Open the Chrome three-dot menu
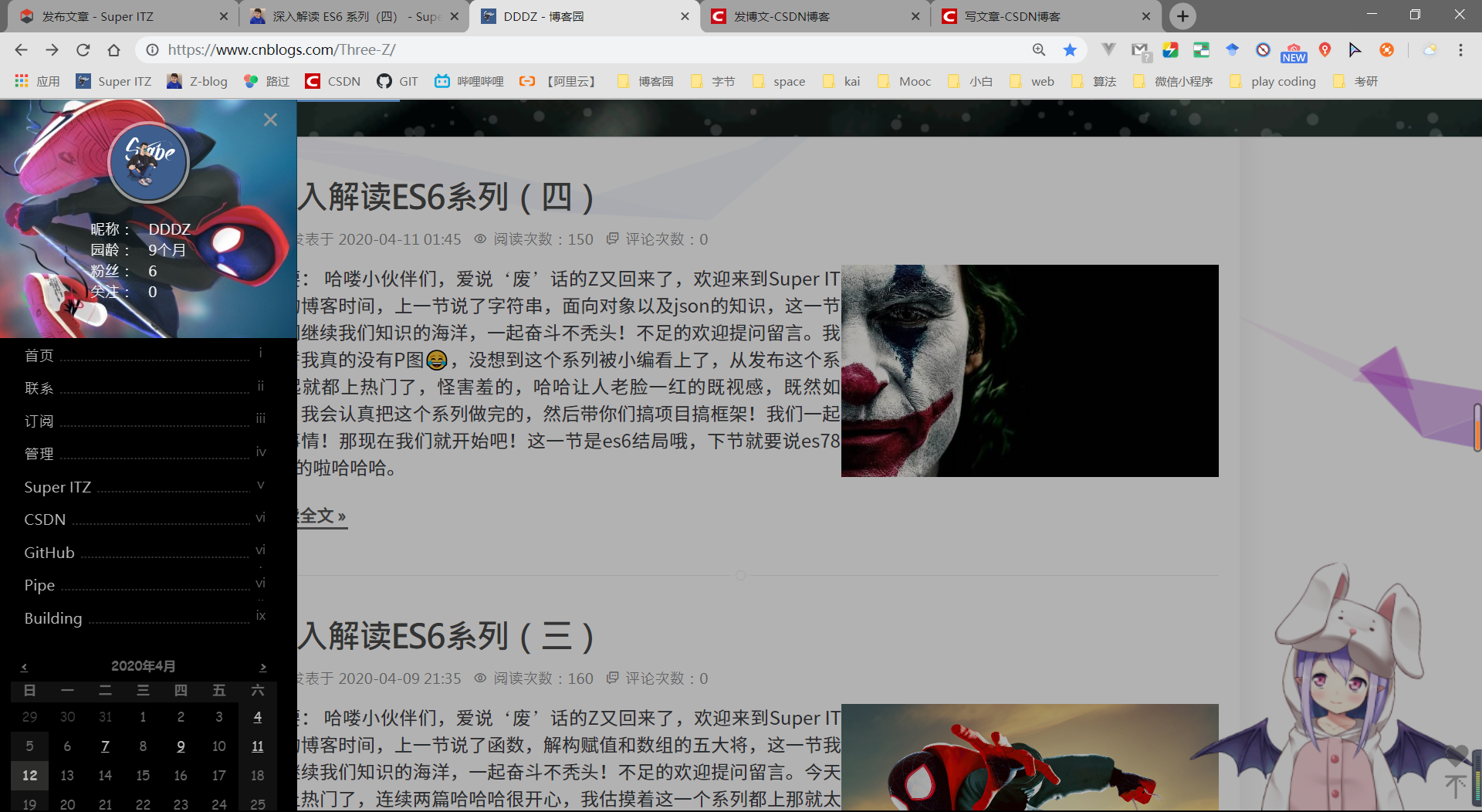The width and height of the screenshot is (1482, 812). coord(1461,49)
